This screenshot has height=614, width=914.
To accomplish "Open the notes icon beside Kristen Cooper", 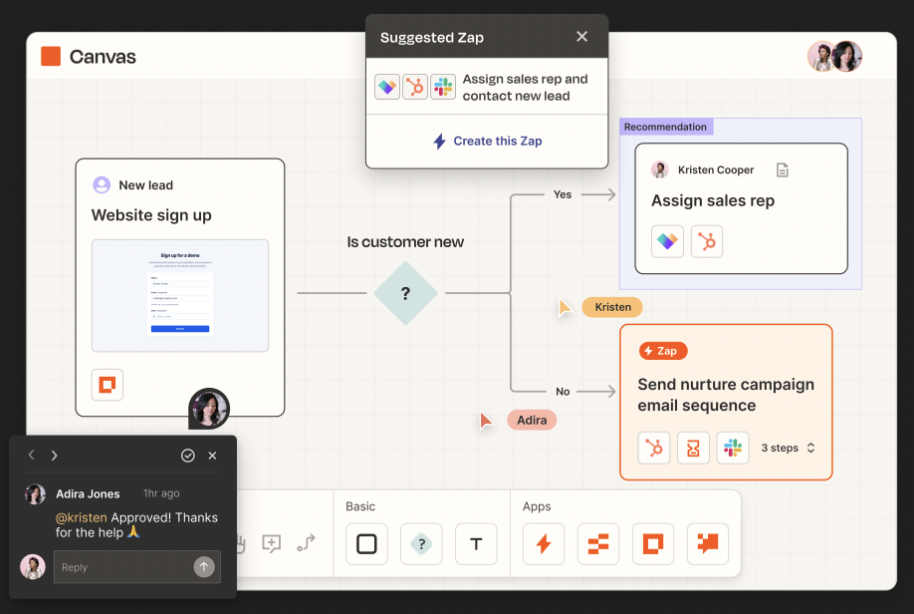I will click(x=783, y=170).
